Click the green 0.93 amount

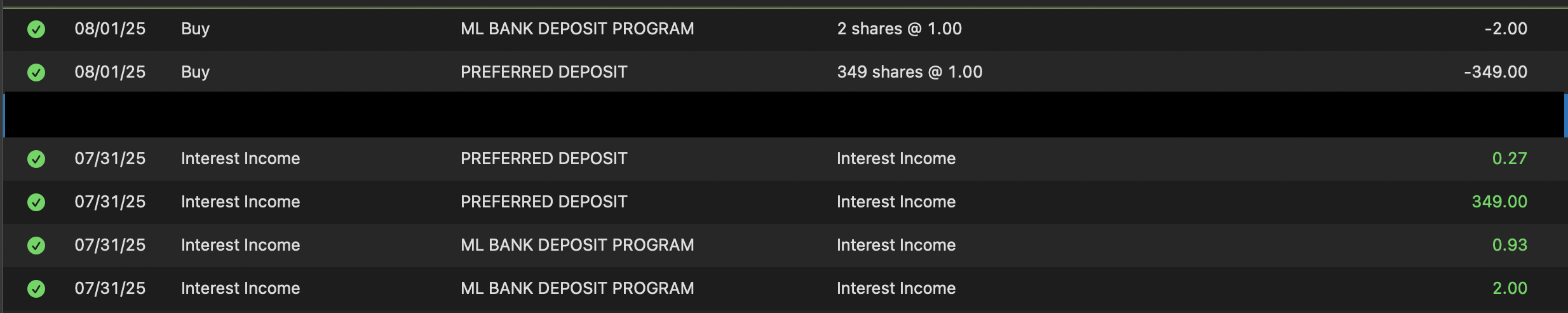tap(1510, 245)
